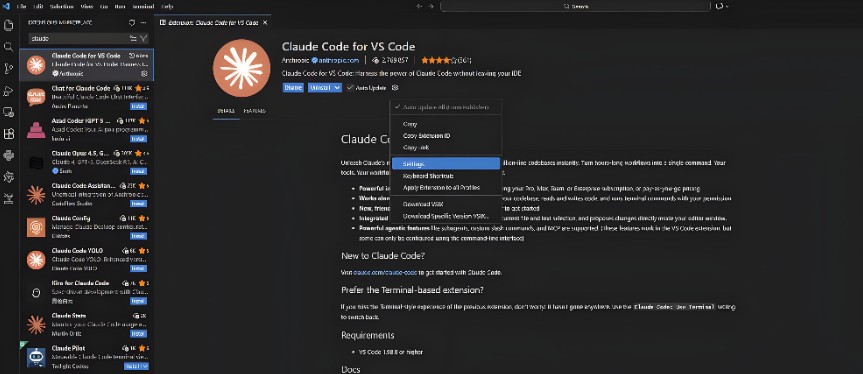Click the star rating of Claude Code
Viewport: 863px width, 374px height.
(446, 60)
